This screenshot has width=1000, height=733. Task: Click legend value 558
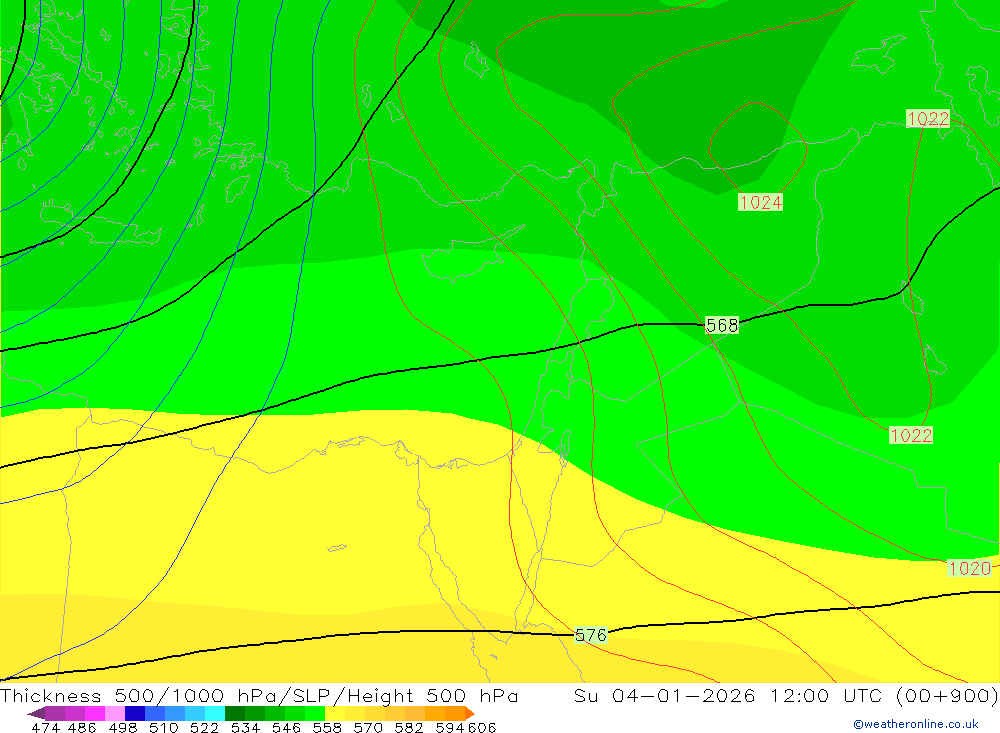tap(327, 727)
